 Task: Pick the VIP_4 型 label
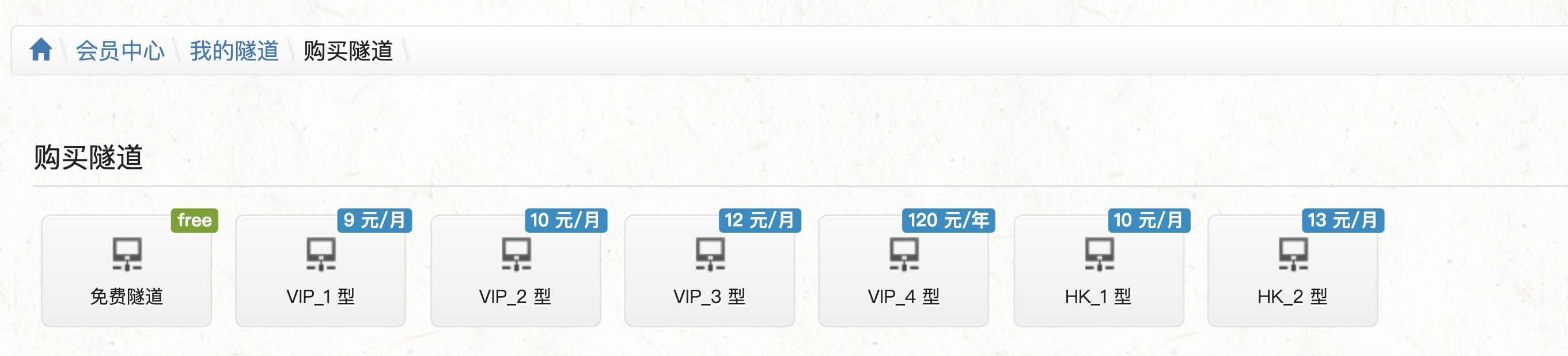(x=903, y=297)
